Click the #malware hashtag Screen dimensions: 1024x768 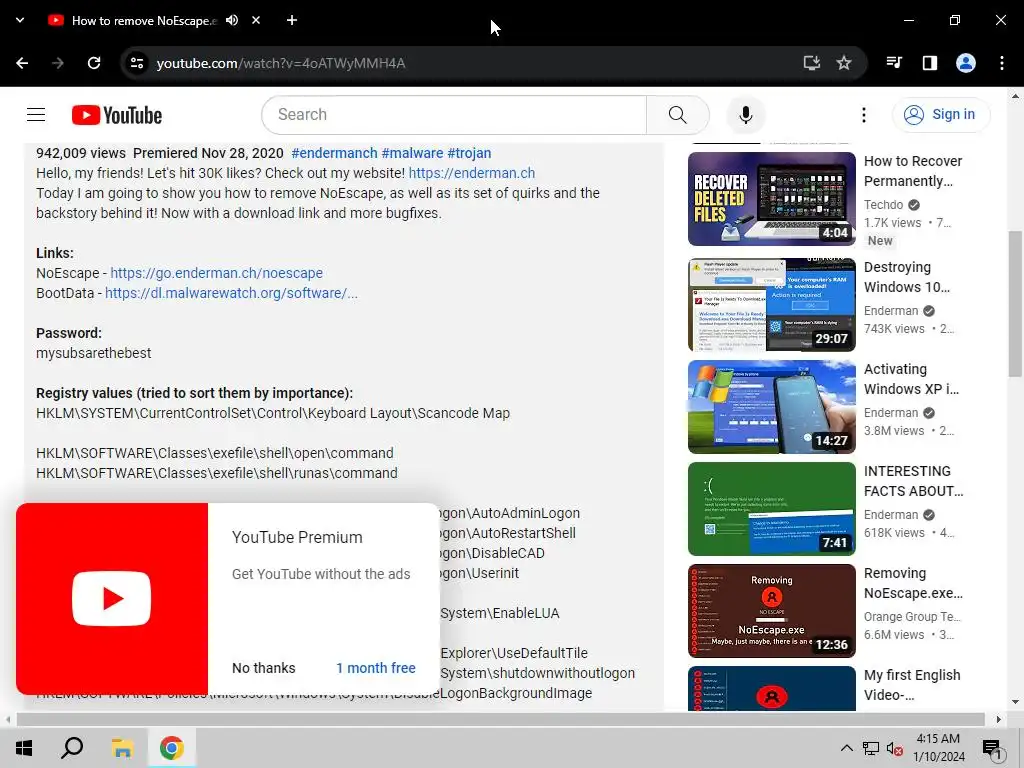click(x=412, y=153)
